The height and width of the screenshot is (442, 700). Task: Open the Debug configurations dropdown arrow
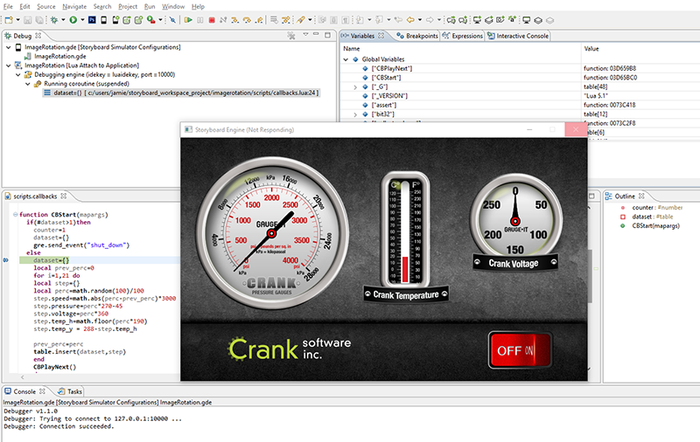tap(63, 20)
